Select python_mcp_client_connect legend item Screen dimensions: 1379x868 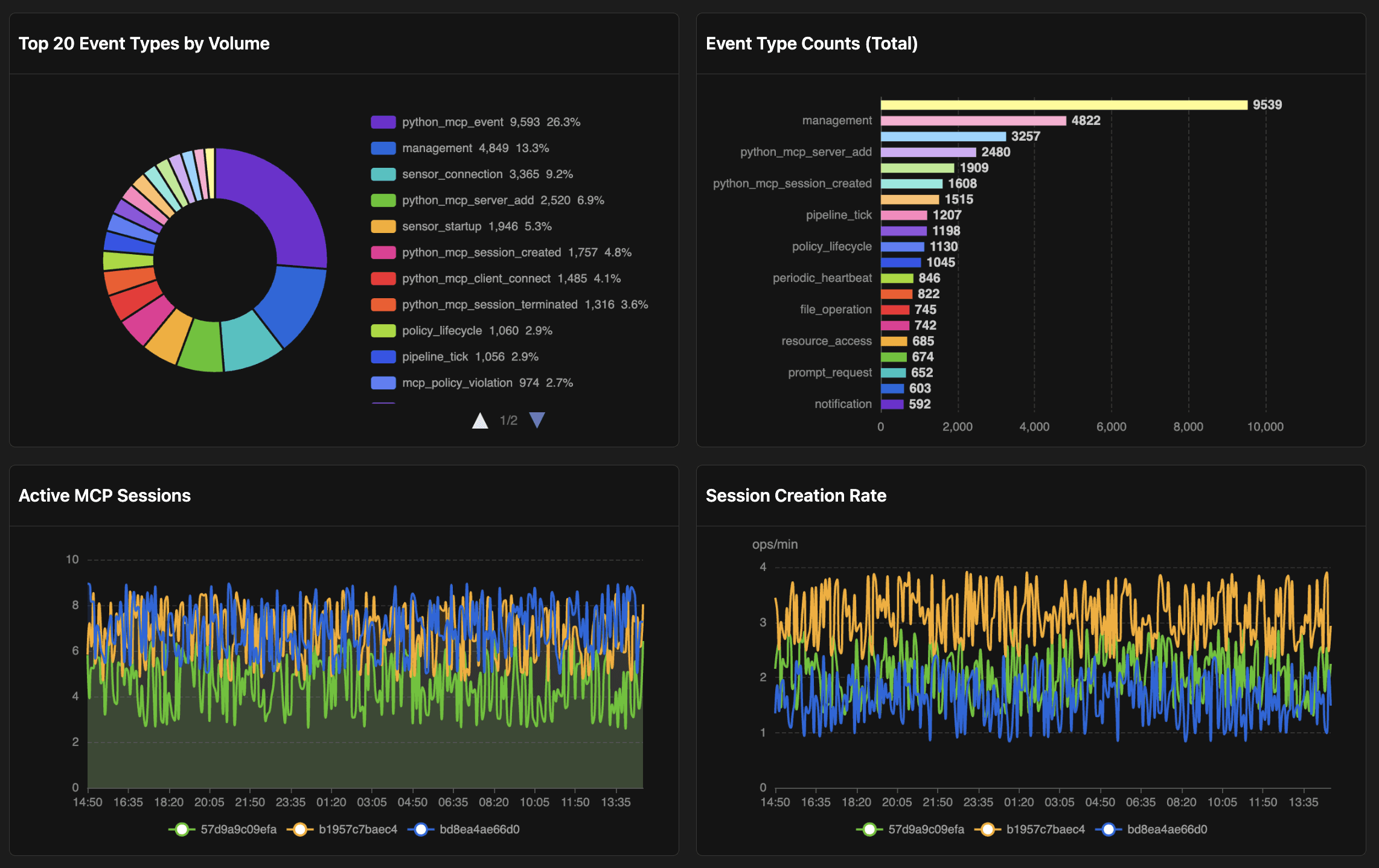pos(476,278)
